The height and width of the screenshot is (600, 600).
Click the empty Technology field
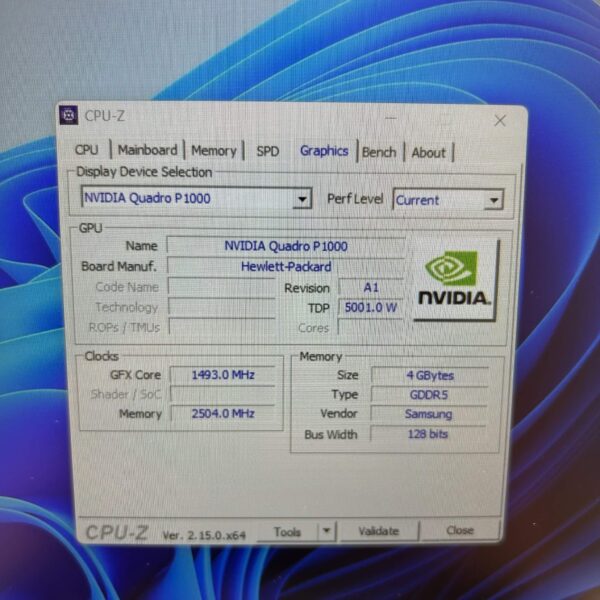[222, 307]
